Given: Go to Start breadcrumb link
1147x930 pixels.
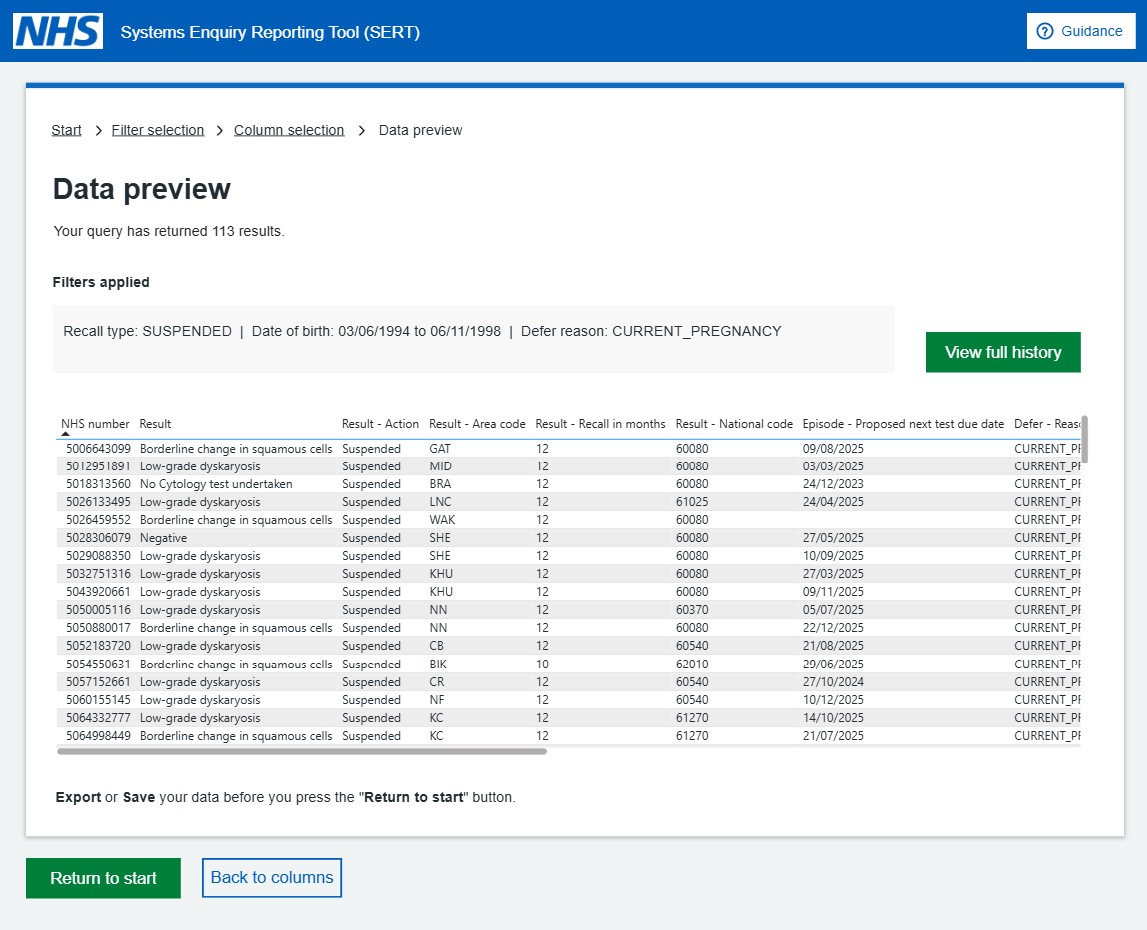Looking at the screenshot, I should (x=67, y=130).
